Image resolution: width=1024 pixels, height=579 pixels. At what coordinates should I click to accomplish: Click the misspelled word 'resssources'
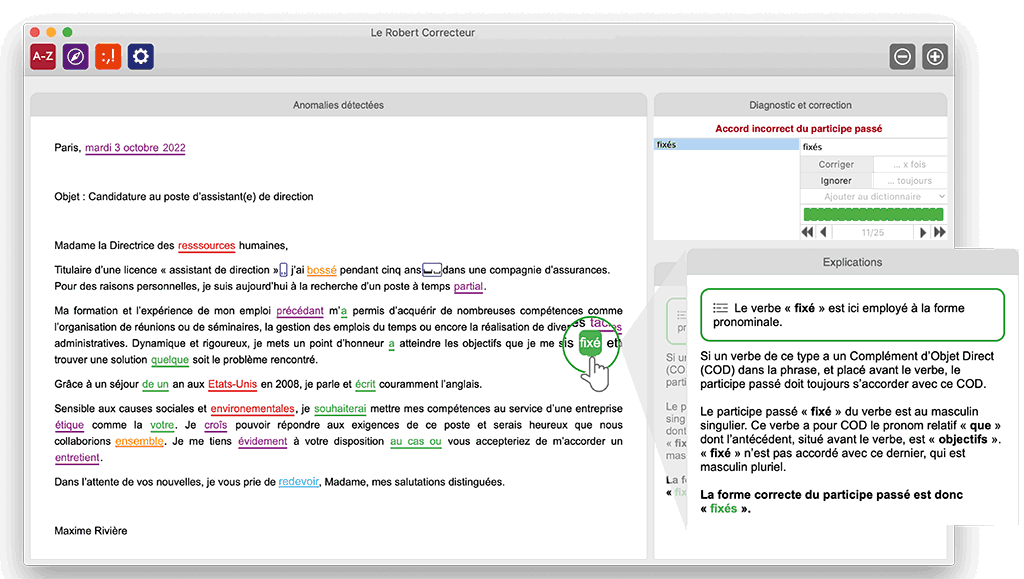point(206,245)
